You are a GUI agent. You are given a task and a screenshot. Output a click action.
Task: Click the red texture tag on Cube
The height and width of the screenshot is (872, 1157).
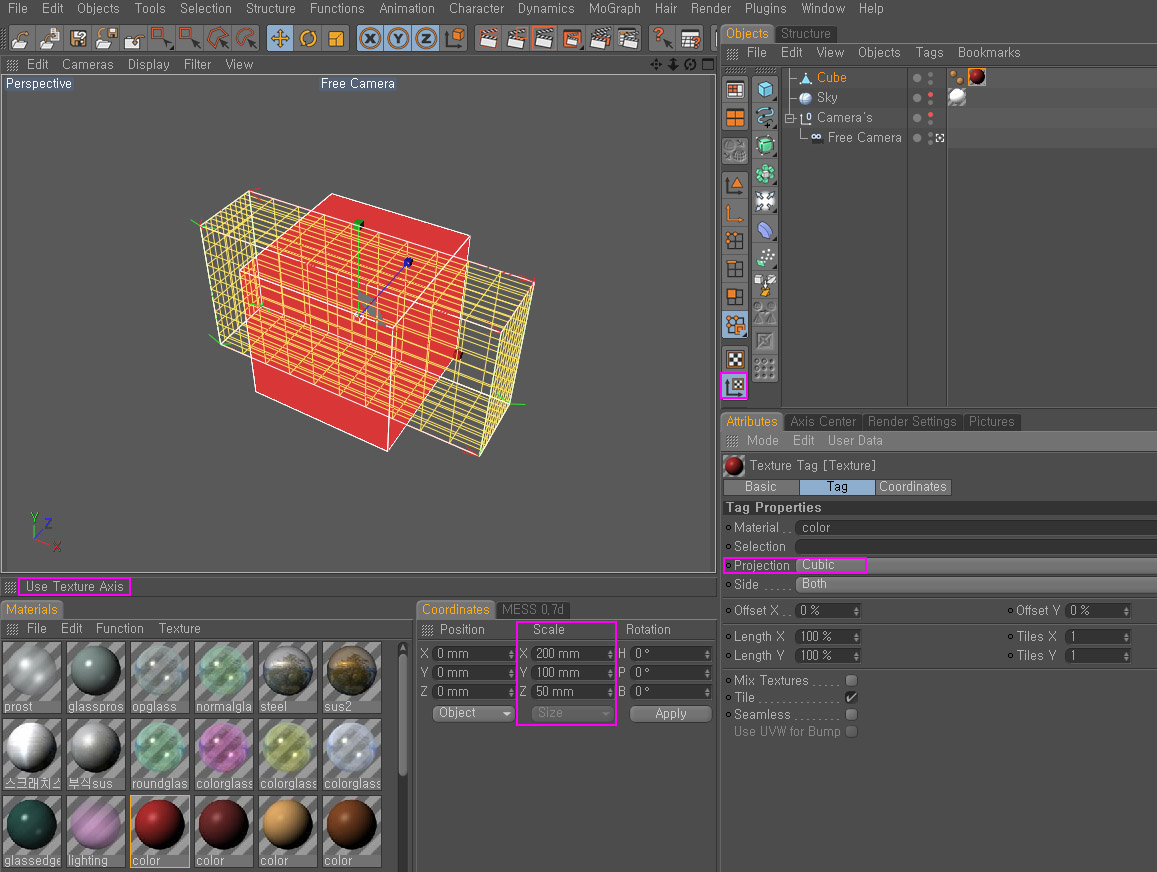(x=977, y=77)
